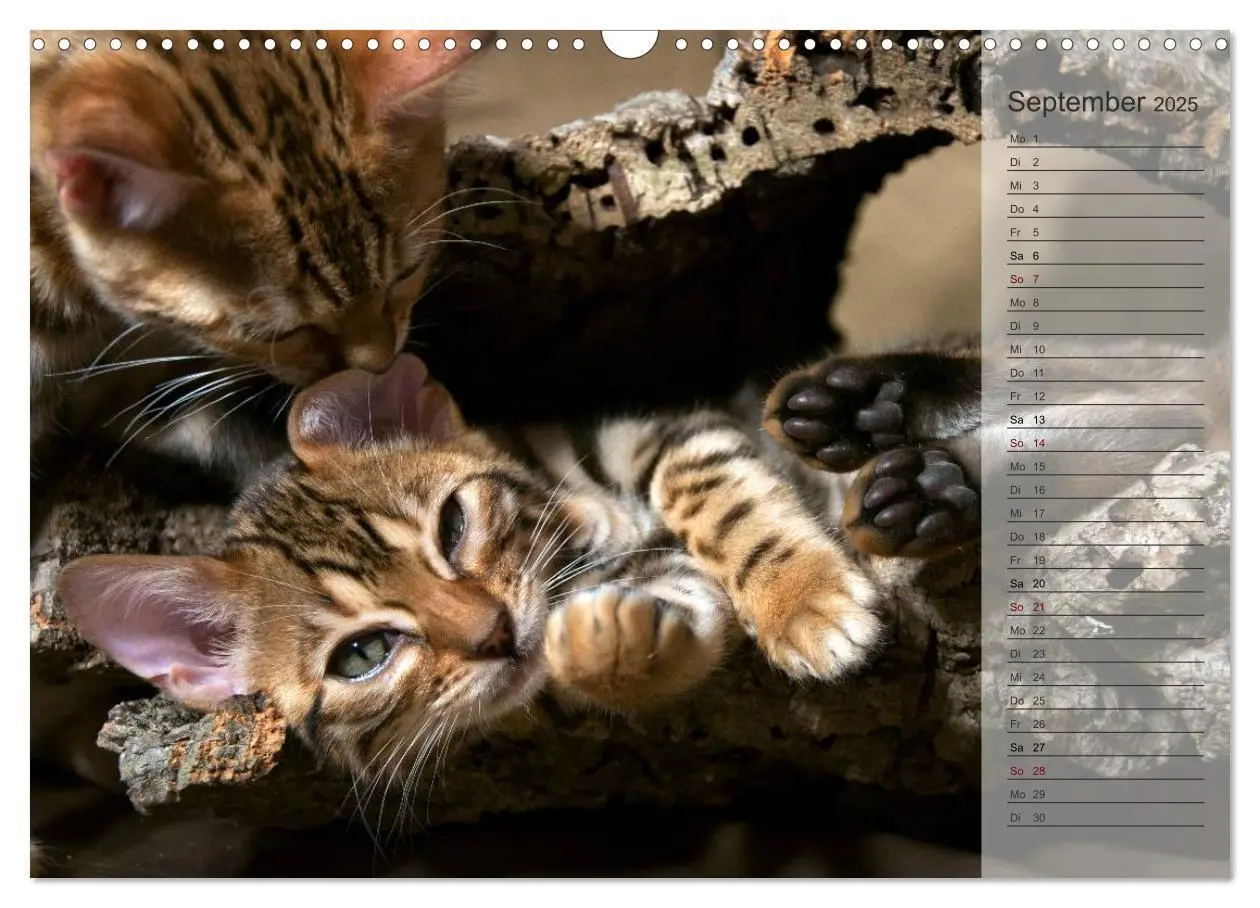Select Di 23 date row
Viewport: 1260px width, 908px height.
tap(1105, 653)
